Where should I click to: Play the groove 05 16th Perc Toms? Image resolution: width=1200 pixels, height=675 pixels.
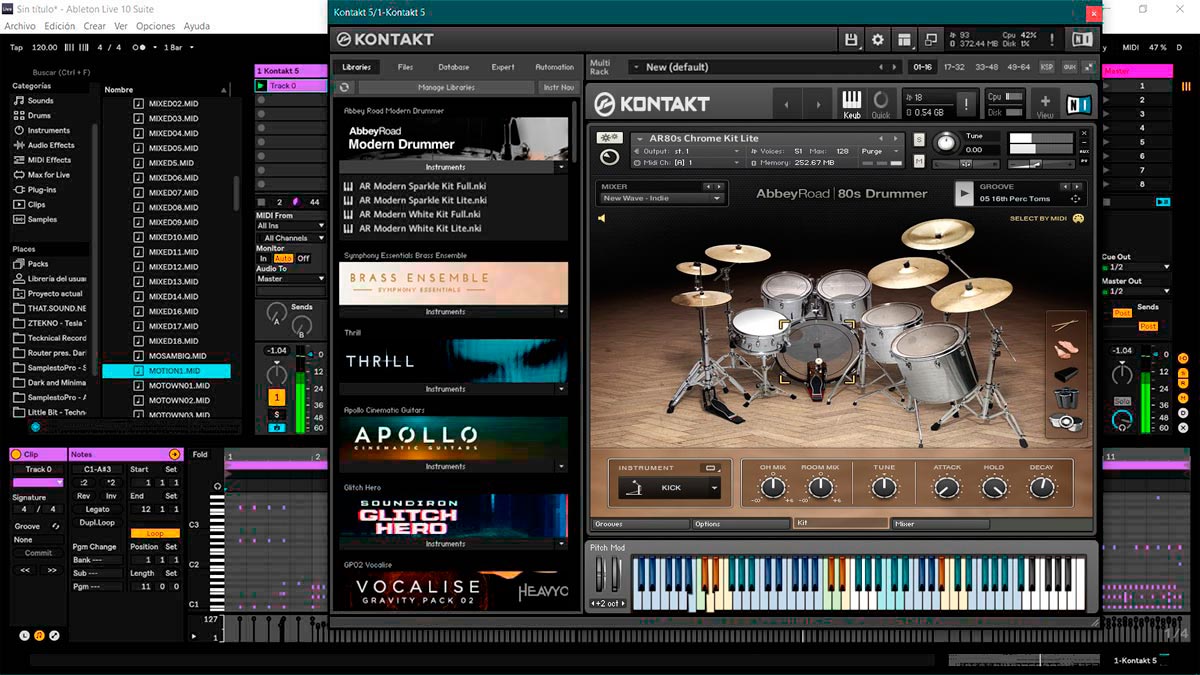tap(963, 193)
